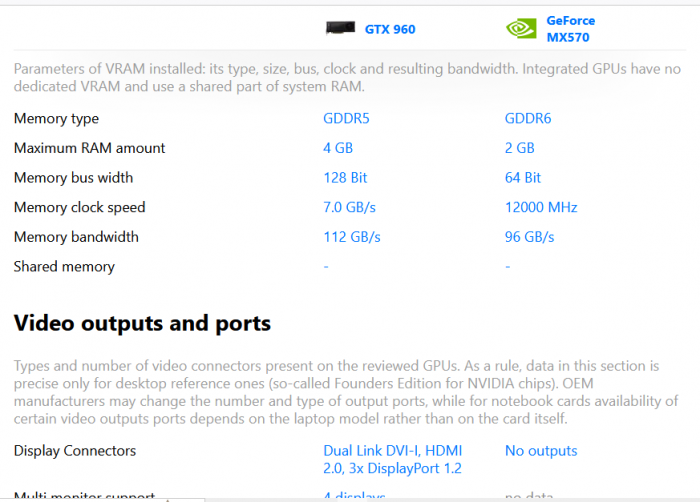Screen dimensions: 700x502
Task: Click the Shared memory row label
Action: click(64, 267)
